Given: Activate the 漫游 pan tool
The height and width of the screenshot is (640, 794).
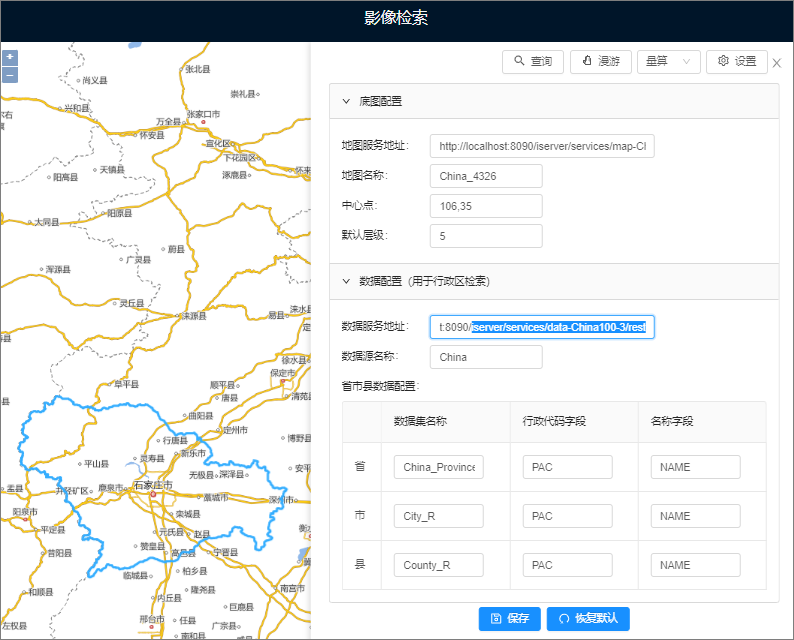Looking at the screenshot, I should (601, 62).
